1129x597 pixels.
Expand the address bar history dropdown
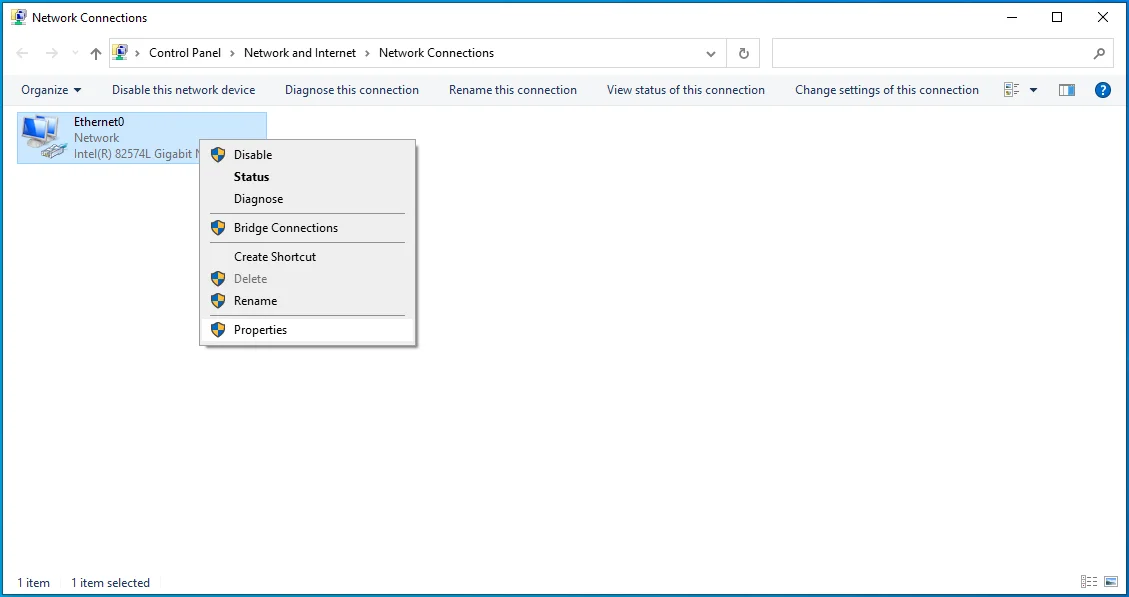click(x=711, y=53)
